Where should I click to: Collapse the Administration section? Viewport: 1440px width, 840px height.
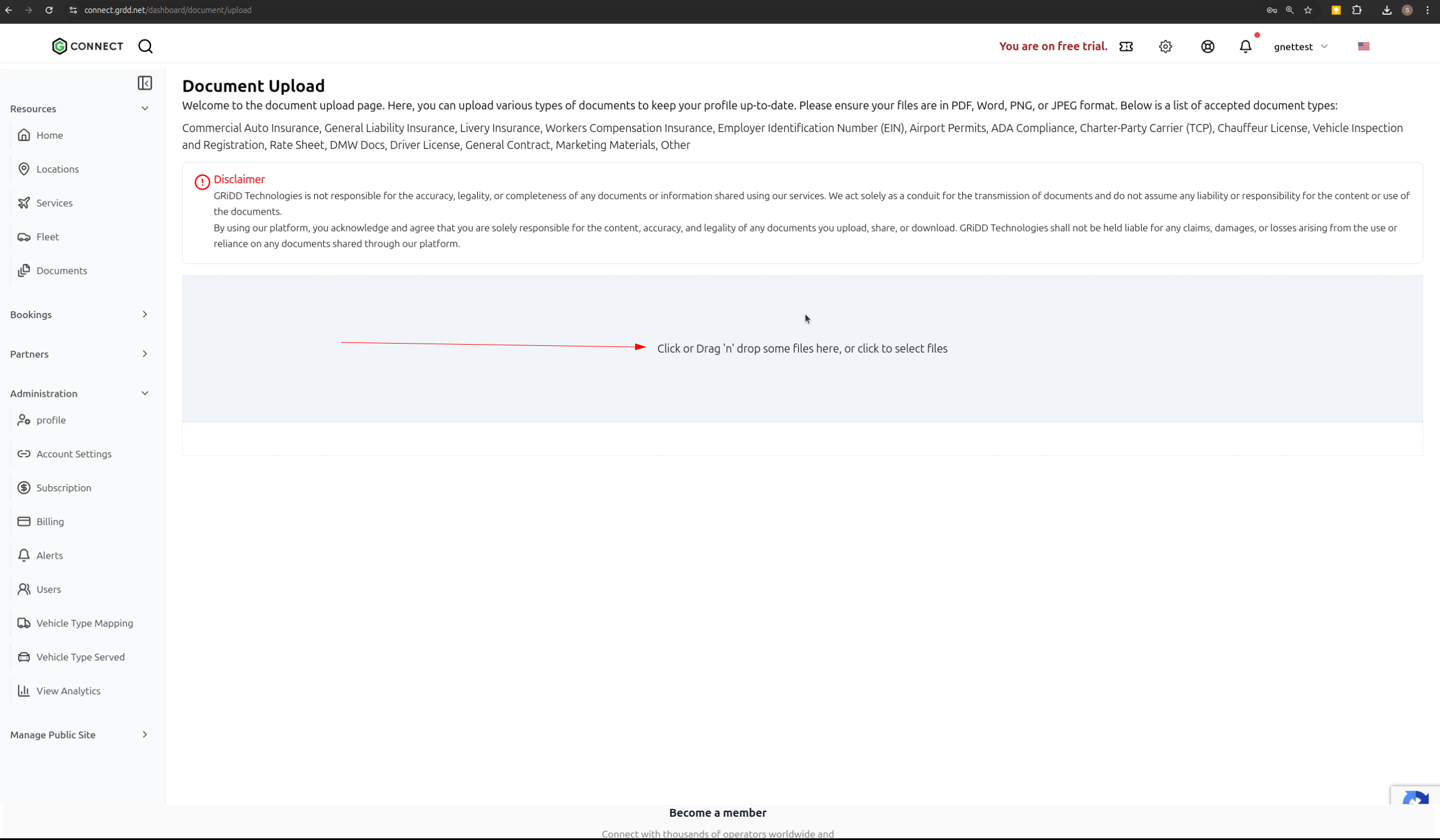click(x=144, y=393)
